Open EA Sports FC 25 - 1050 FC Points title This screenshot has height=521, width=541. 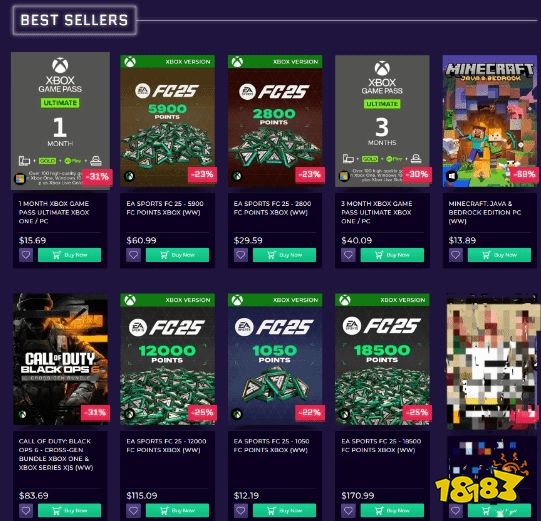pyautogui.click(x=271, y=445)
